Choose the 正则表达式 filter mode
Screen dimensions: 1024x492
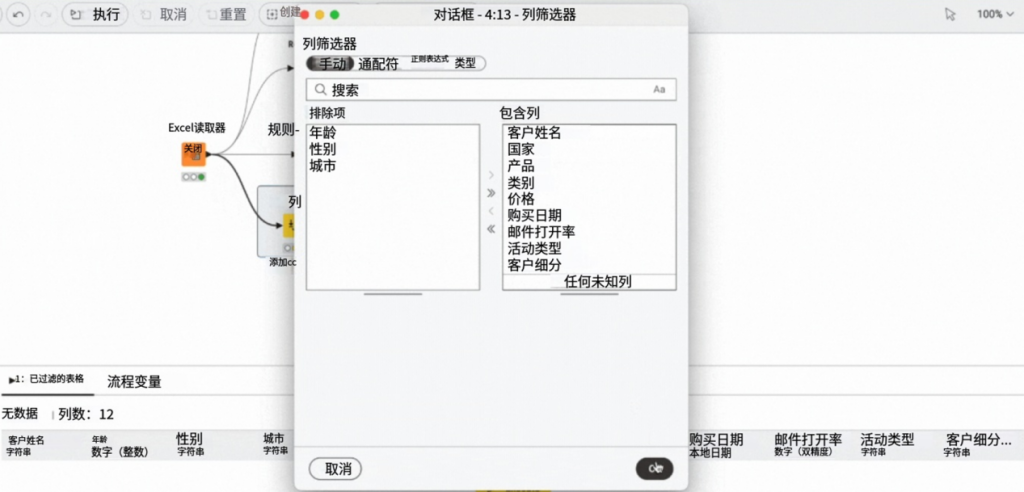(x=429, y=60)
